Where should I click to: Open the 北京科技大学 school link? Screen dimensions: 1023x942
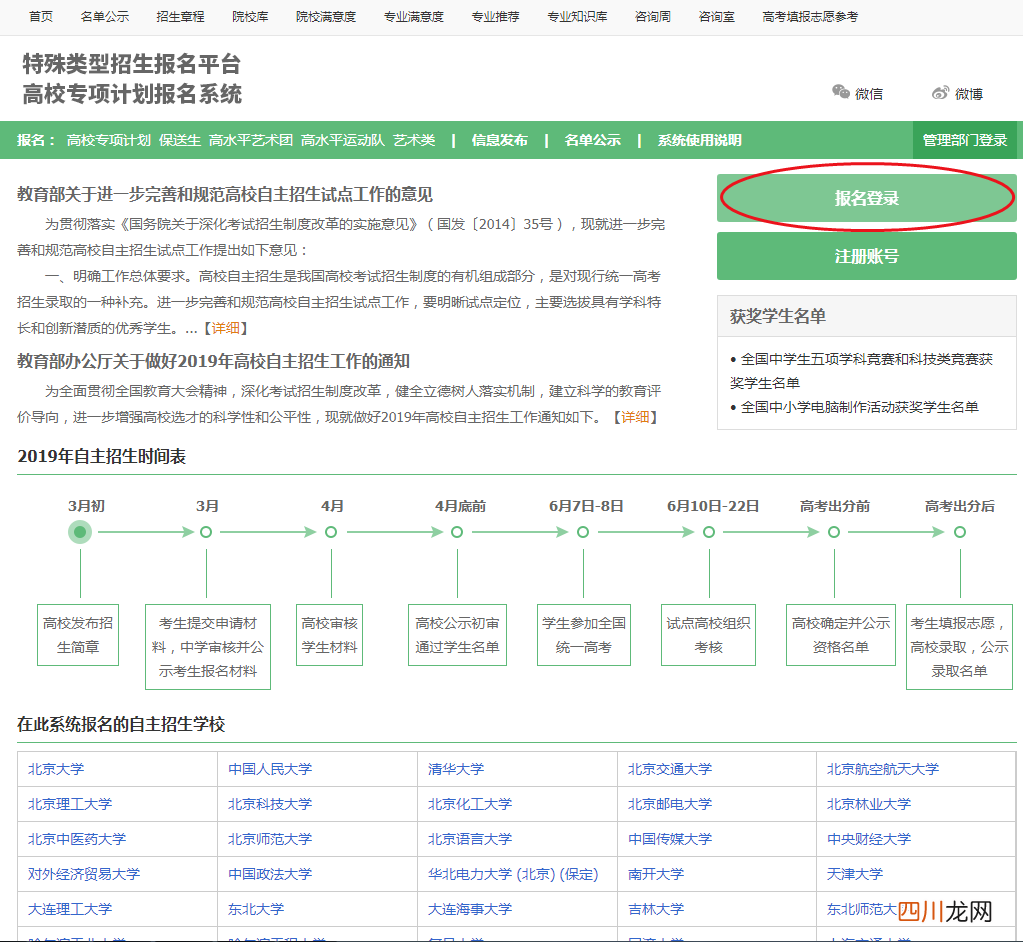270,804
